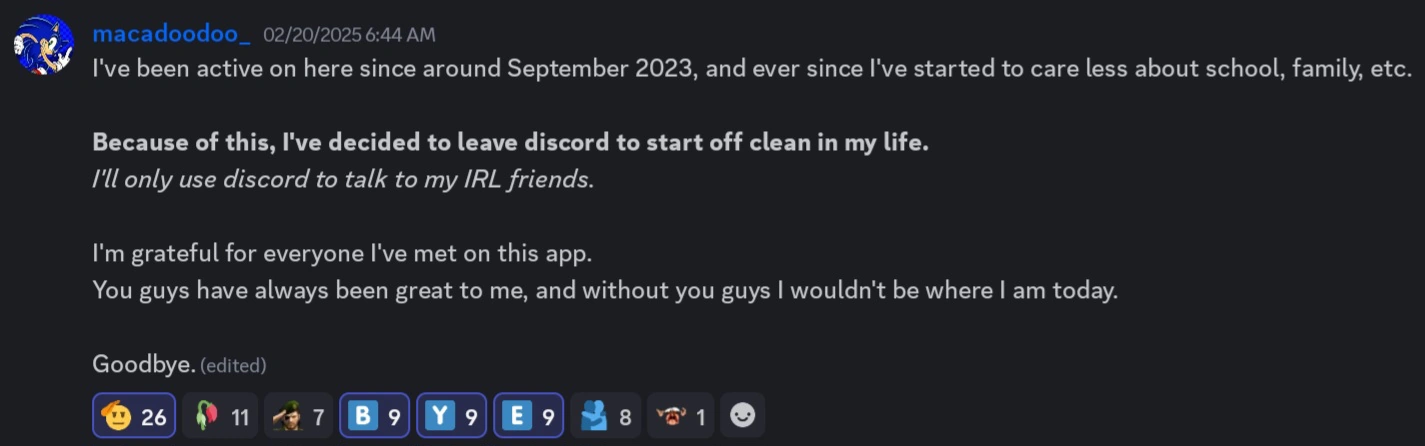Click the message timestamp 02/20/2025 6:44 AM
The width and height of the screenshot is (1425, 446).
pos(349,35)
